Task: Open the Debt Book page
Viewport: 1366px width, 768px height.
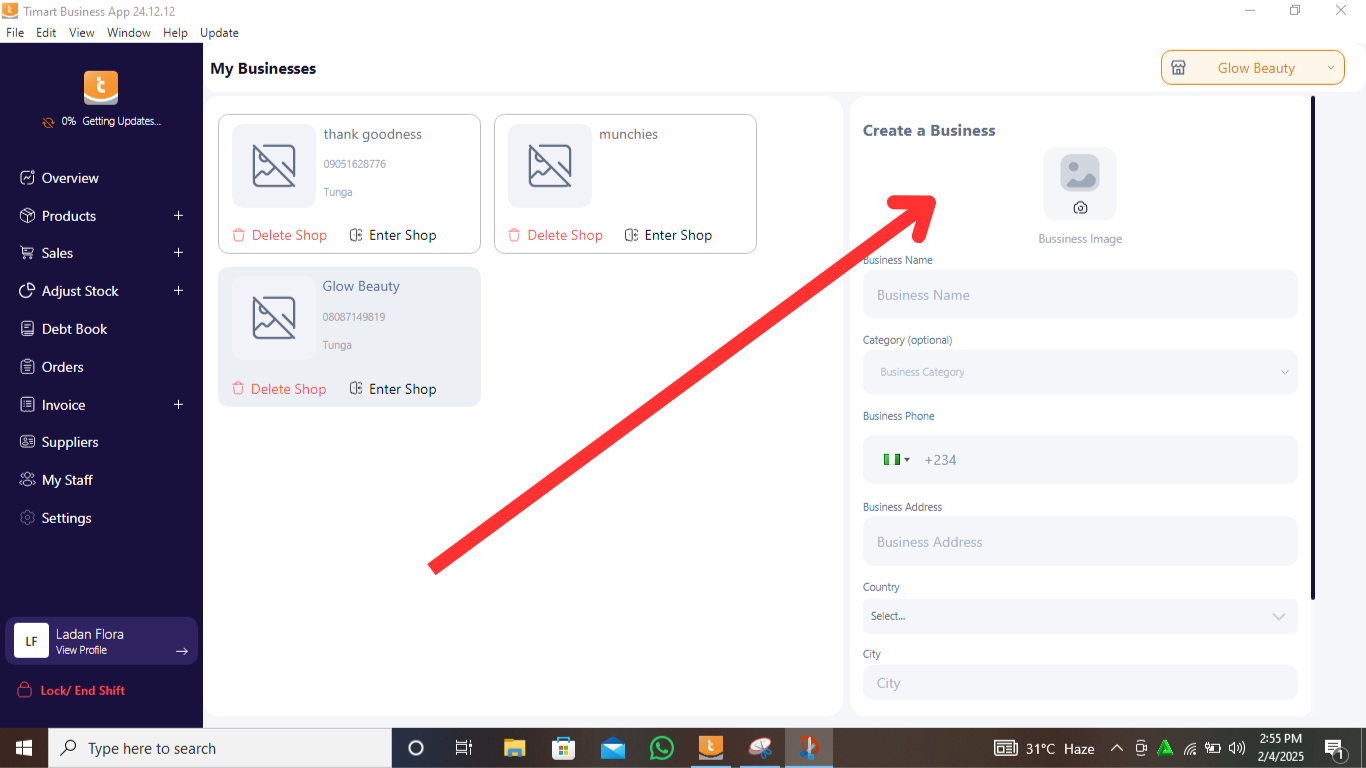Action: 74,329
